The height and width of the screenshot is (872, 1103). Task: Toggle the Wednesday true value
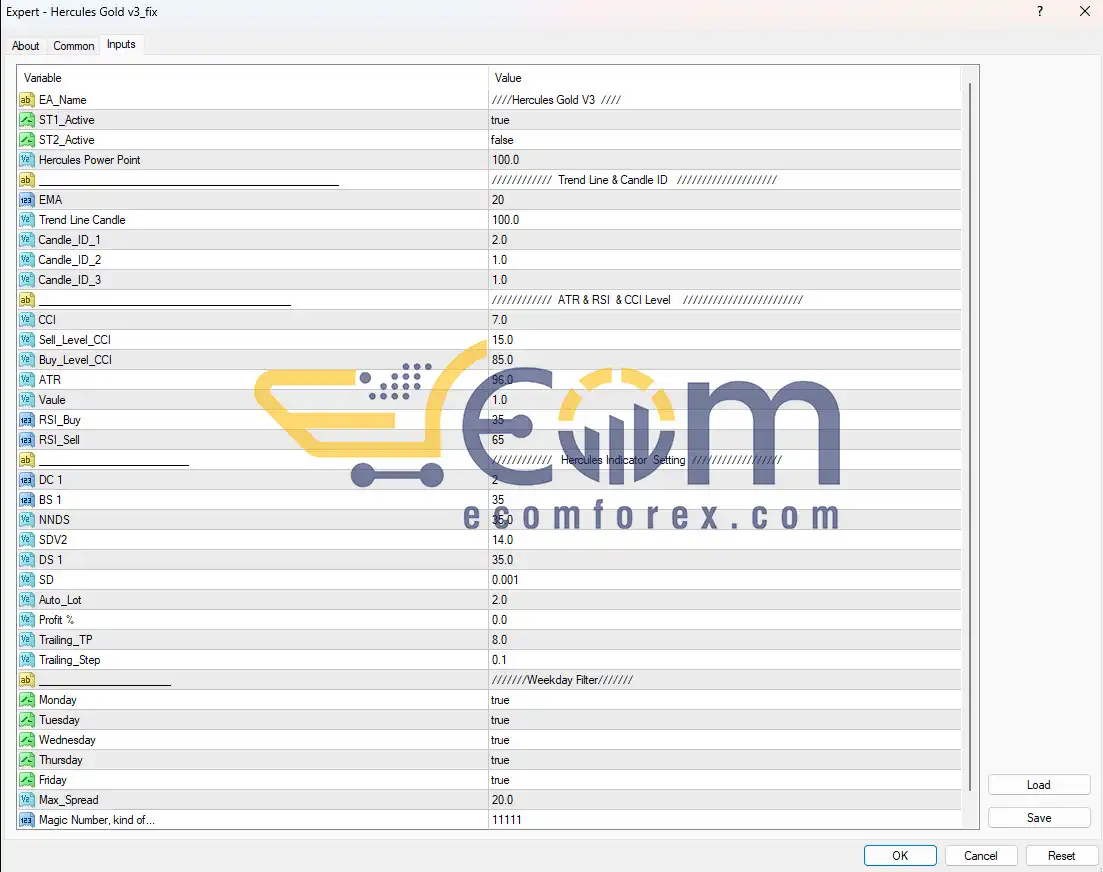(724, 740)
